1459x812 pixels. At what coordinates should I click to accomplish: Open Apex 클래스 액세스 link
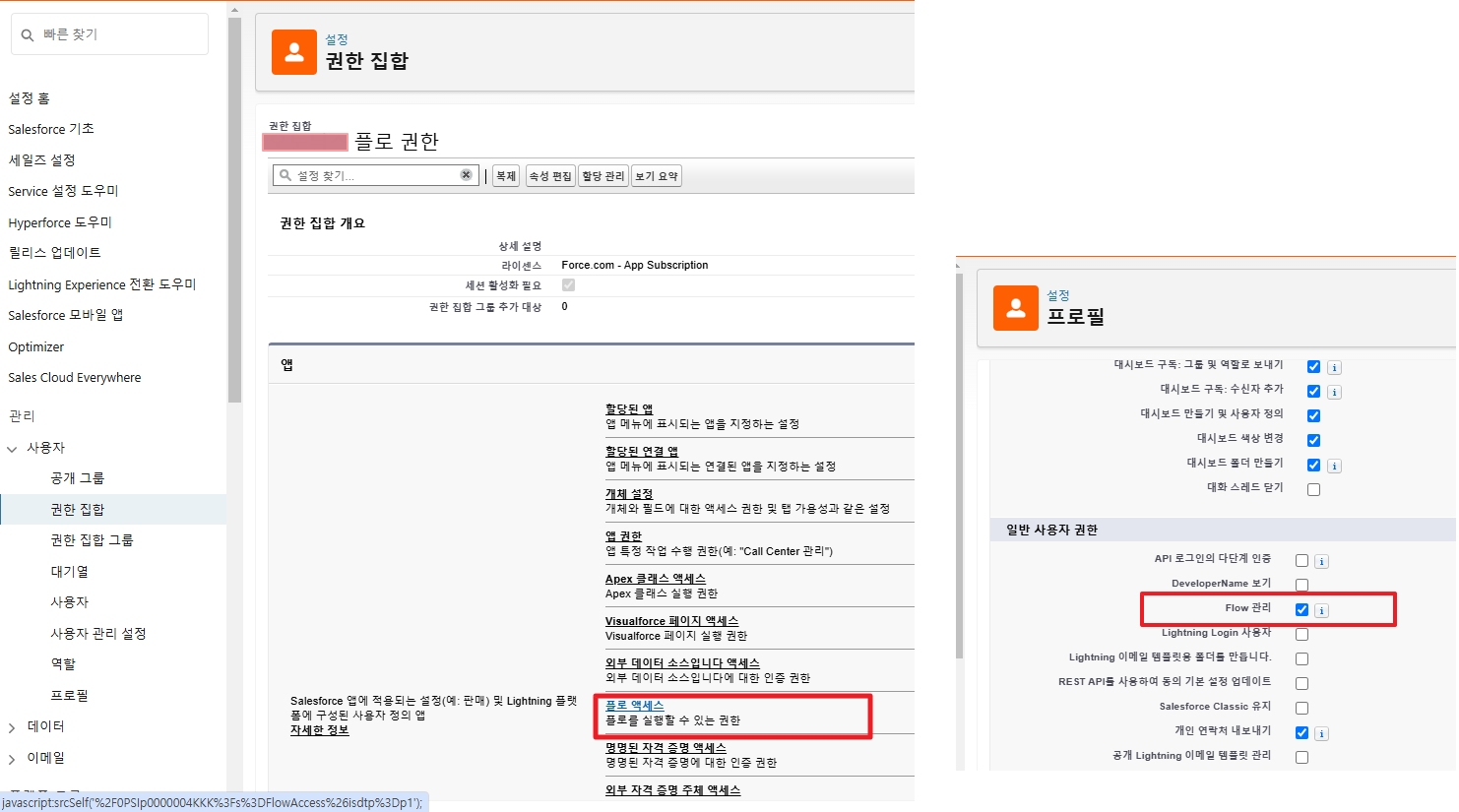(x=656, y=579)
